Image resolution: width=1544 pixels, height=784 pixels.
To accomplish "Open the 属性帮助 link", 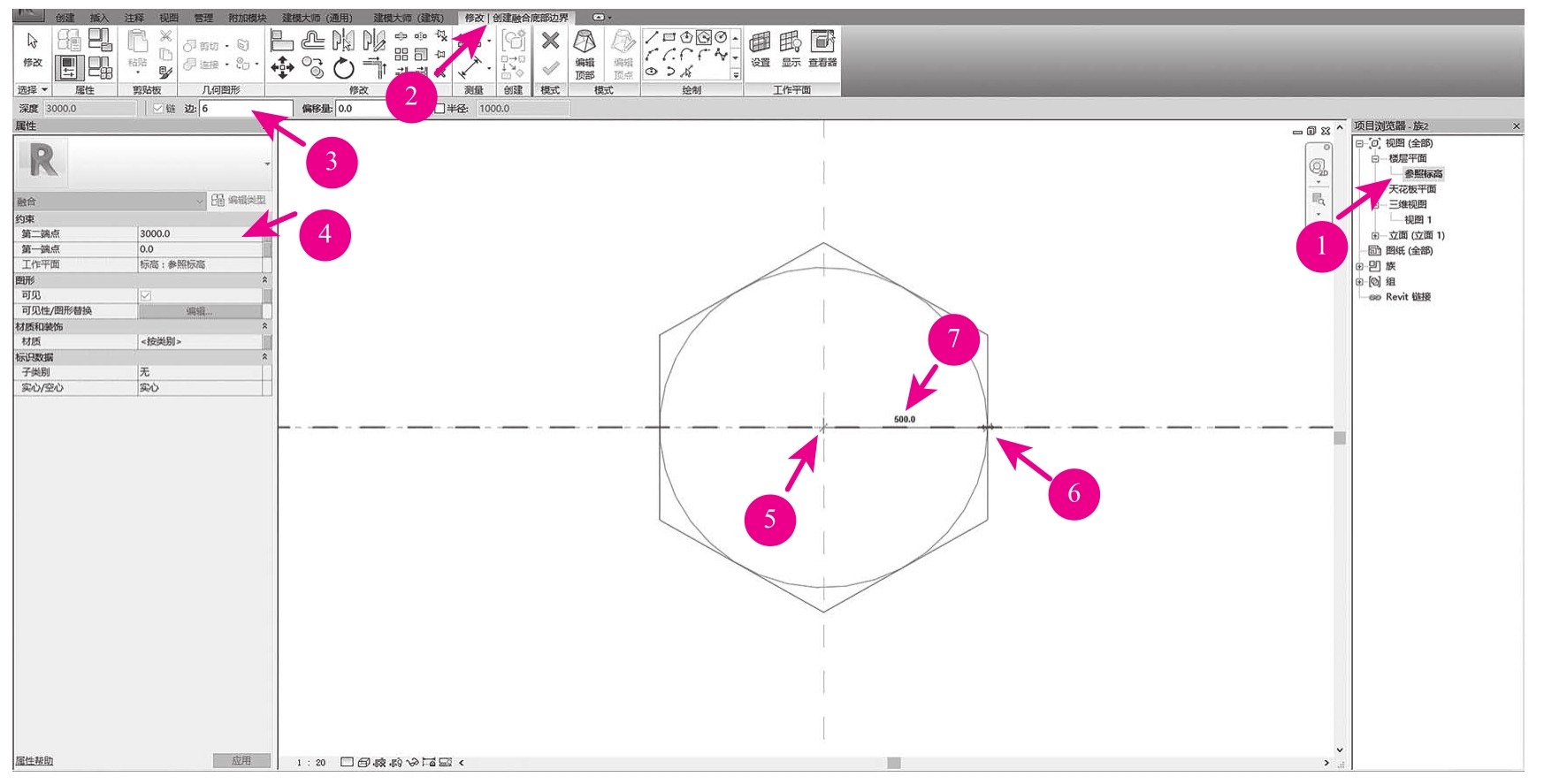I will pos(34,761).
